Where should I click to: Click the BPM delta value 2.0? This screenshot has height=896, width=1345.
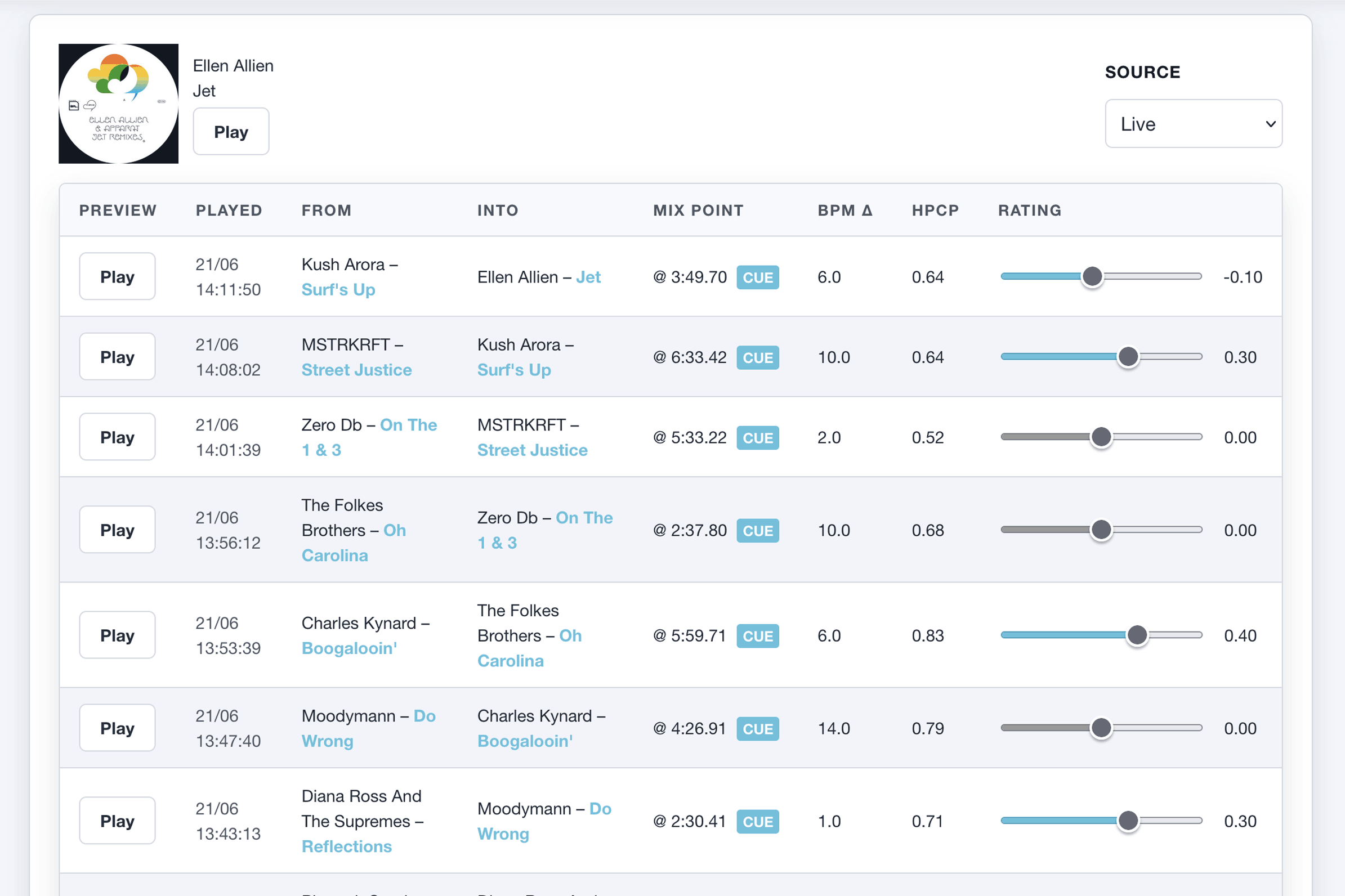tap(829, 438)
